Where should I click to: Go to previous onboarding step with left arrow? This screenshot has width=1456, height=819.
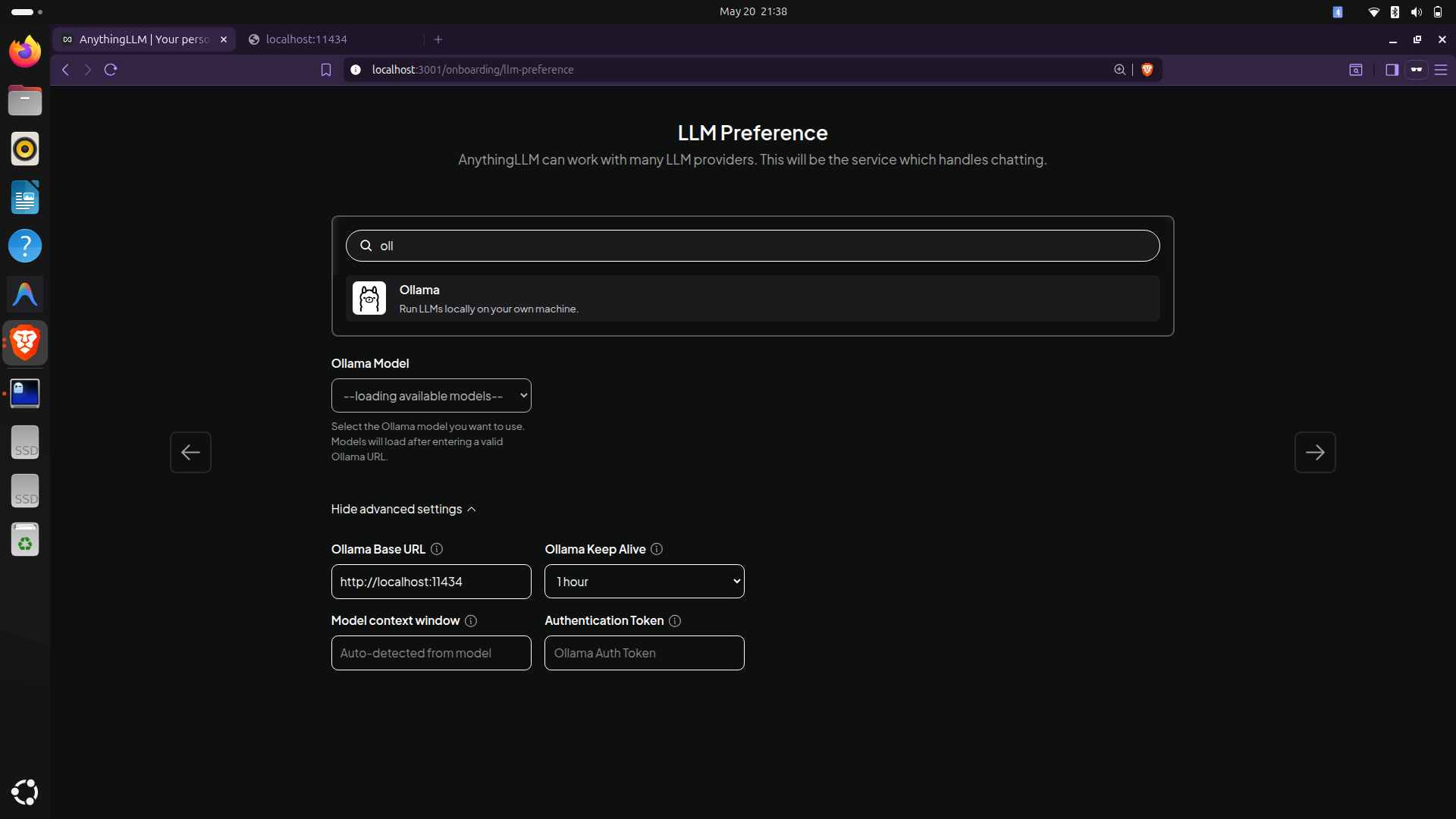point(190,453)
